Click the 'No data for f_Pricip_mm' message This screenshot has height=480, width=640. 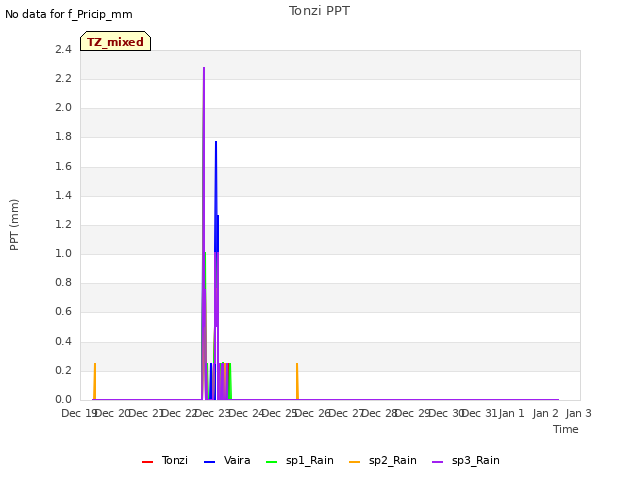[x=69, y=14]
